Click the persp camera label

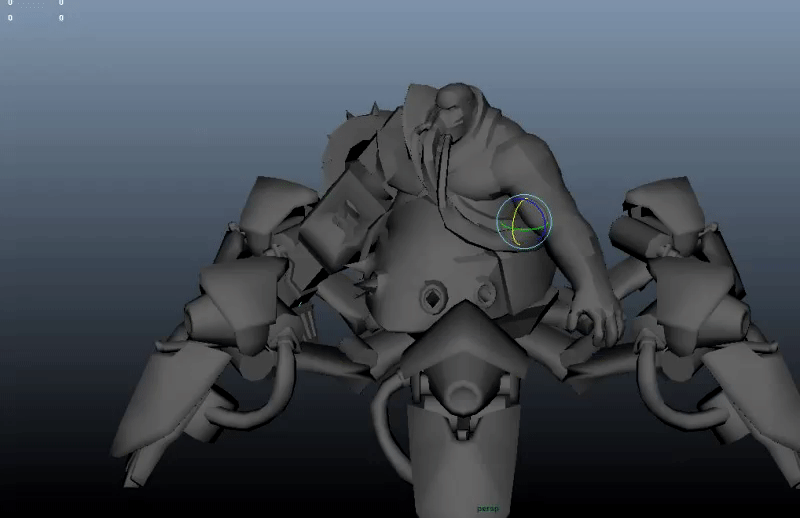pos(488,508)
